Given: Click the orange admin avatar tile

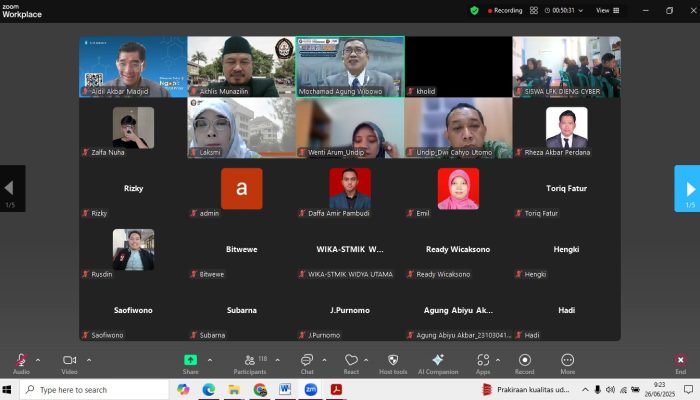Looking at the screenshot, I should pos(242,188).
